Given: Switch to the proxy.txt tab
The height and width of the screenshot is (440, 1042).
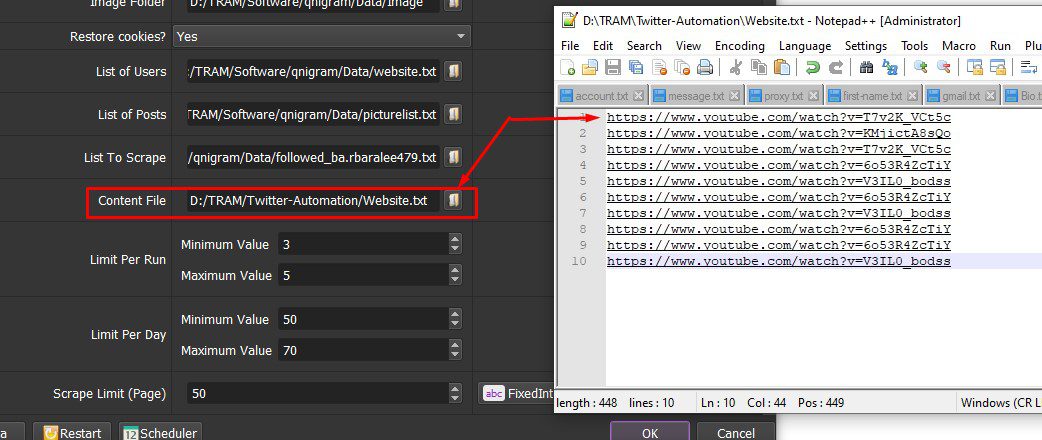Looking at the screenshot, I should (783, 96).
